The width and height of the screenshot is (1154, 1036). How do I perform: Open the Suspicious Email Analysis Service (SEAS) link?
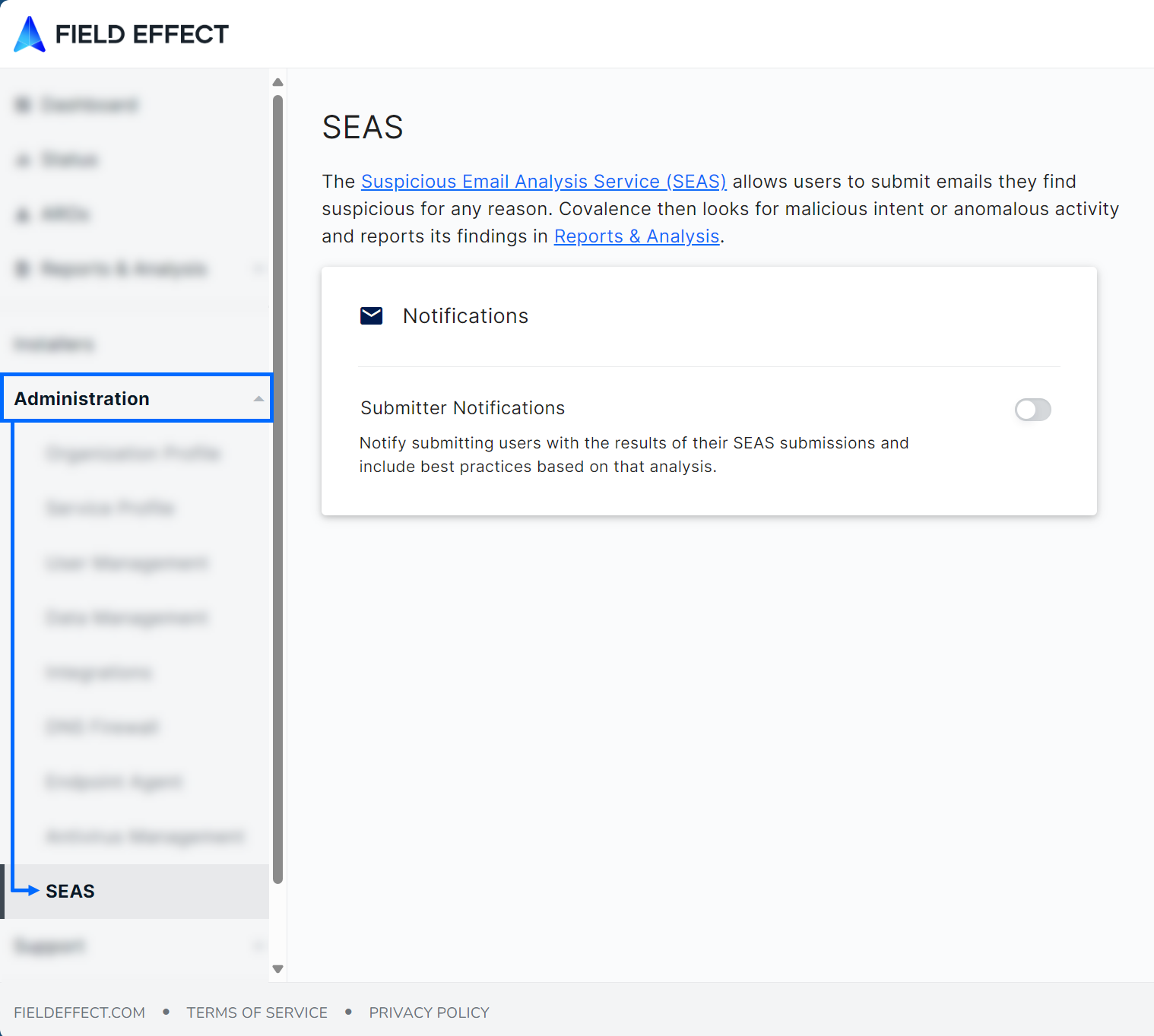click(x=544, y=182)
